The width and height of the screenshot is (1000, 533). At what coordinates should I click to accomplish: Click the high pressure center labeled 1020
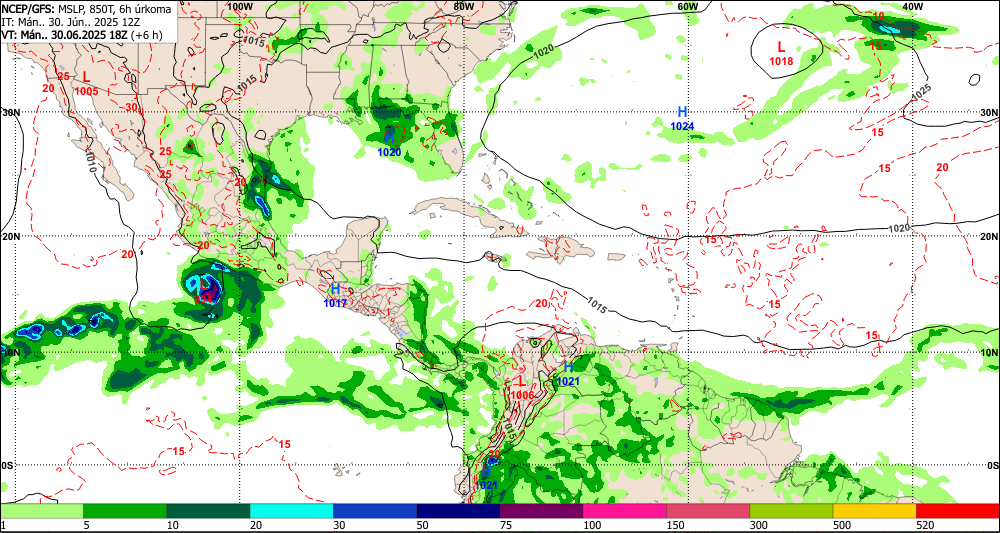click(389, 144)
